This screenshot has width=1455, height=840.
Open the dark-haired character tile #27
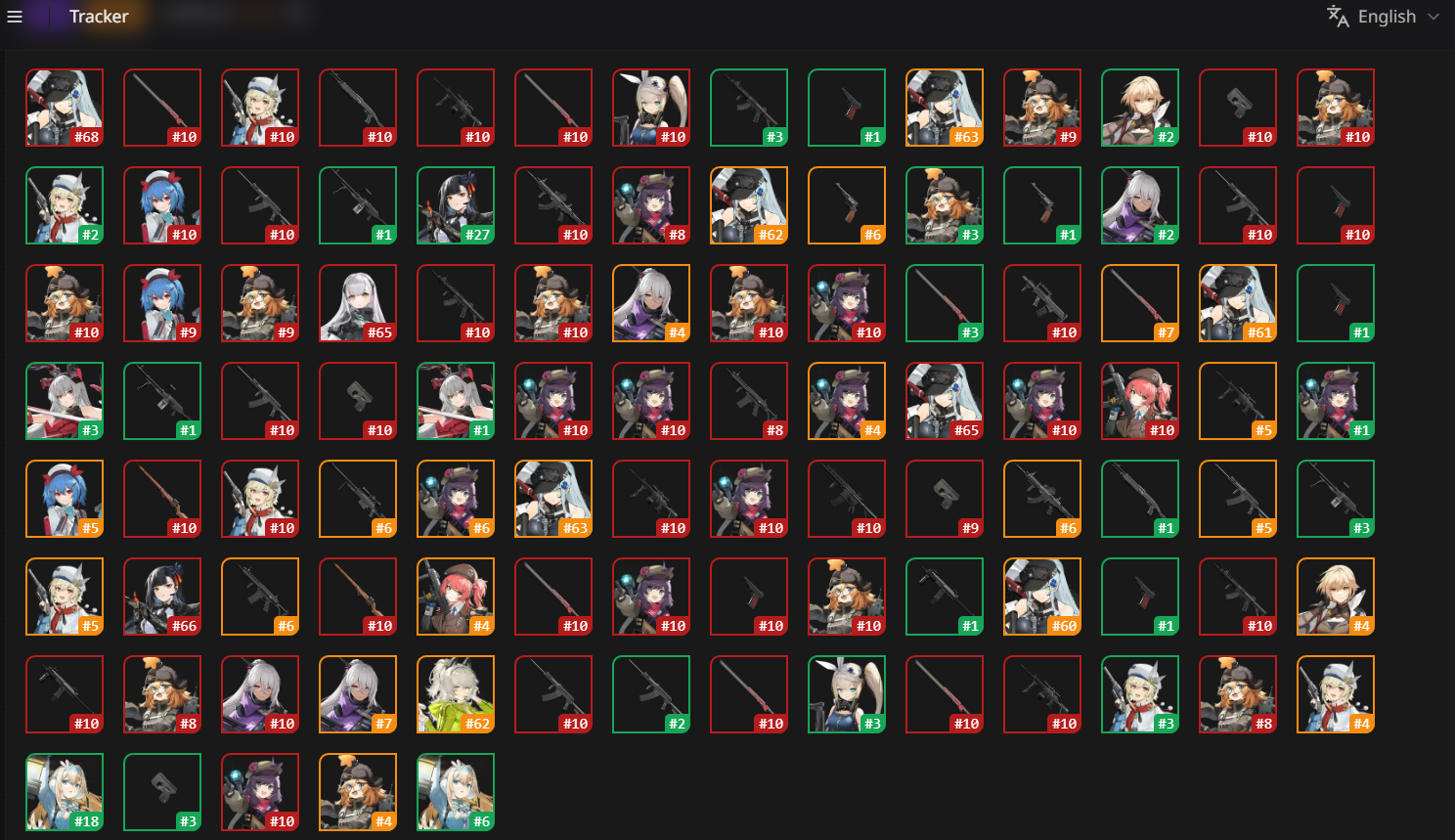[x=456, y=205]
